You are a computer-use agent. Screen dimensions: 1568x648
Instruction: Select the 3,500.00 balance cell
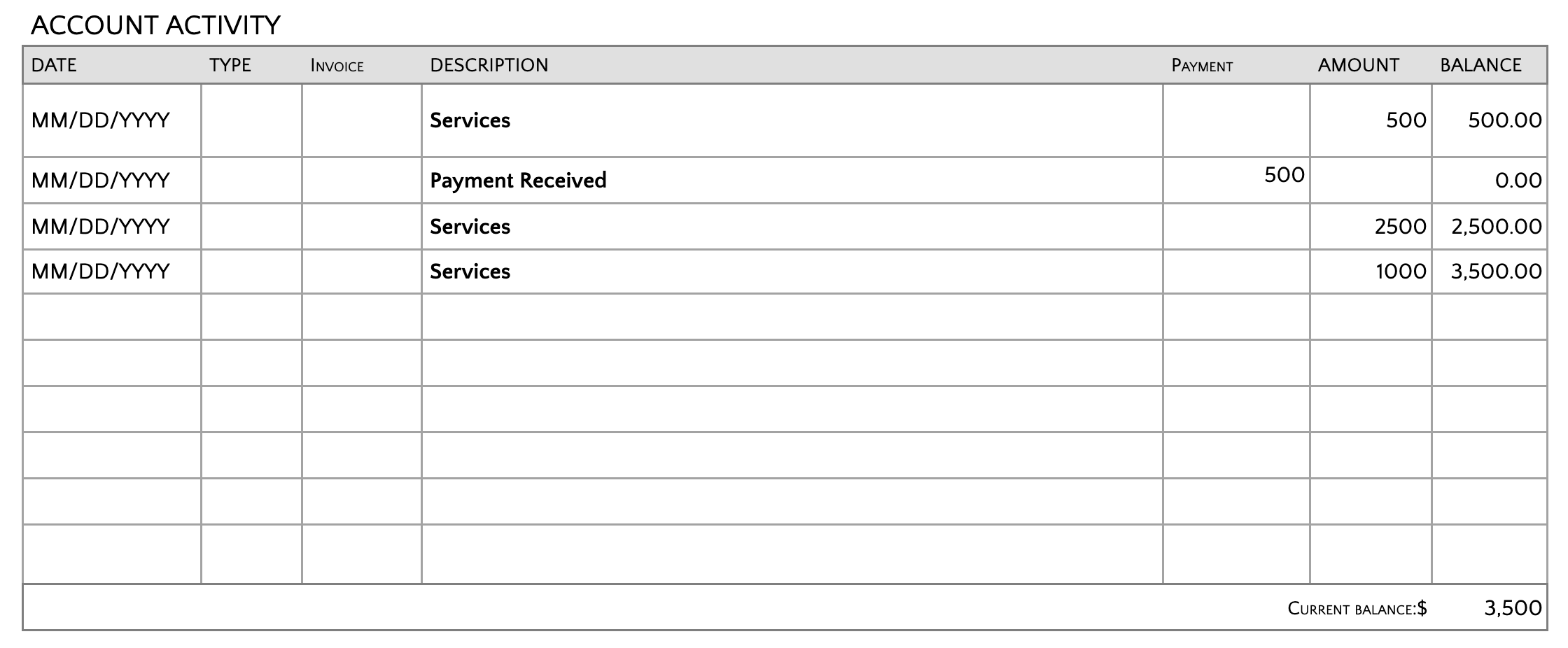1496,272
